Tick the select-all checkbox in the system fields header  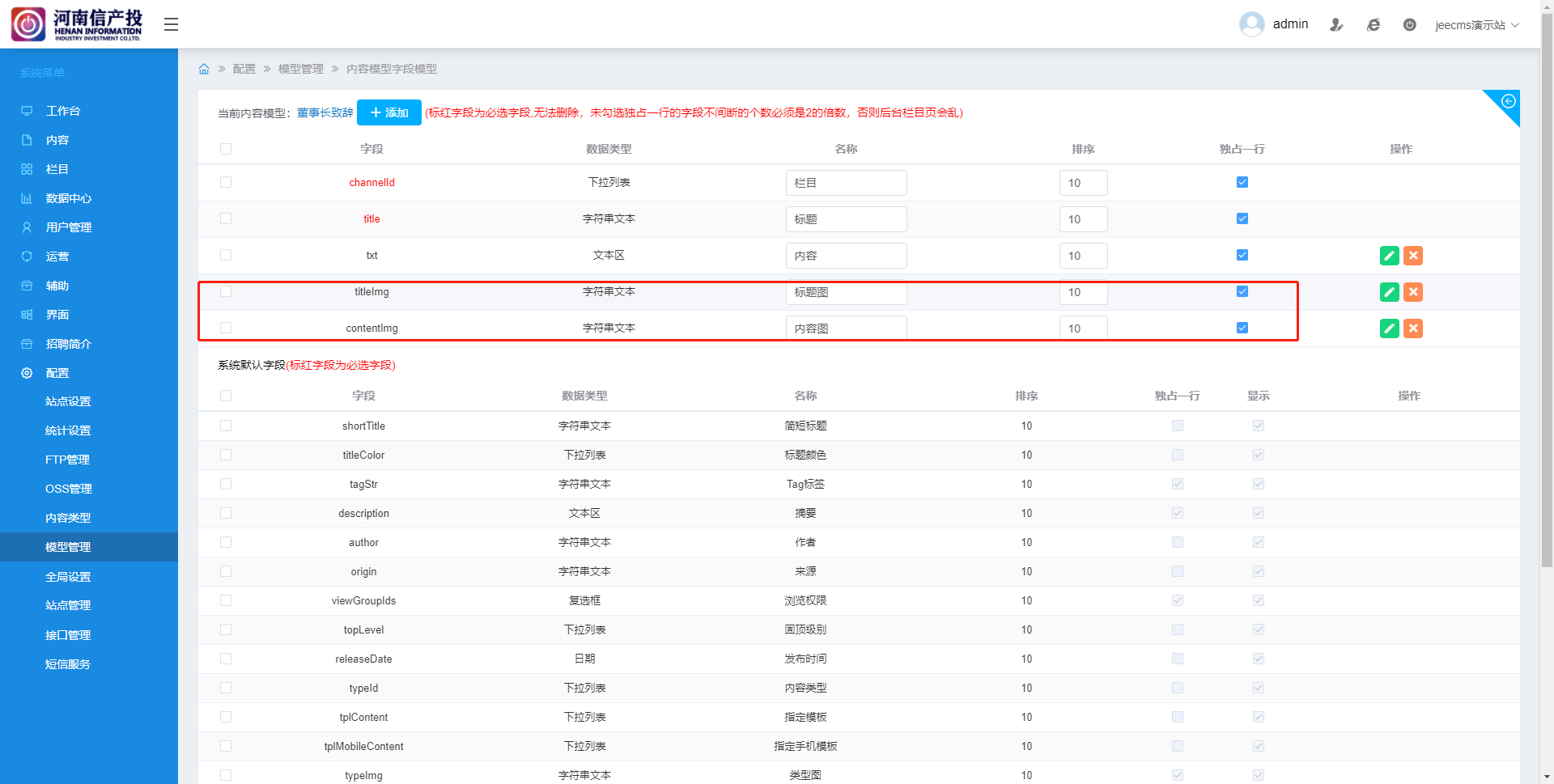pyautogui.click(x=226, y=396)
